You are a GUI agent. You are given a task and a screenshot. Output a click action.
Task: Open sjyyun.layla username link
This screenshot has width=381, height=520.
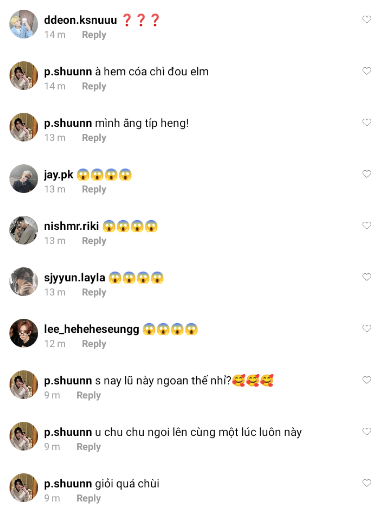pyautogui.click(x=75, y=278)
